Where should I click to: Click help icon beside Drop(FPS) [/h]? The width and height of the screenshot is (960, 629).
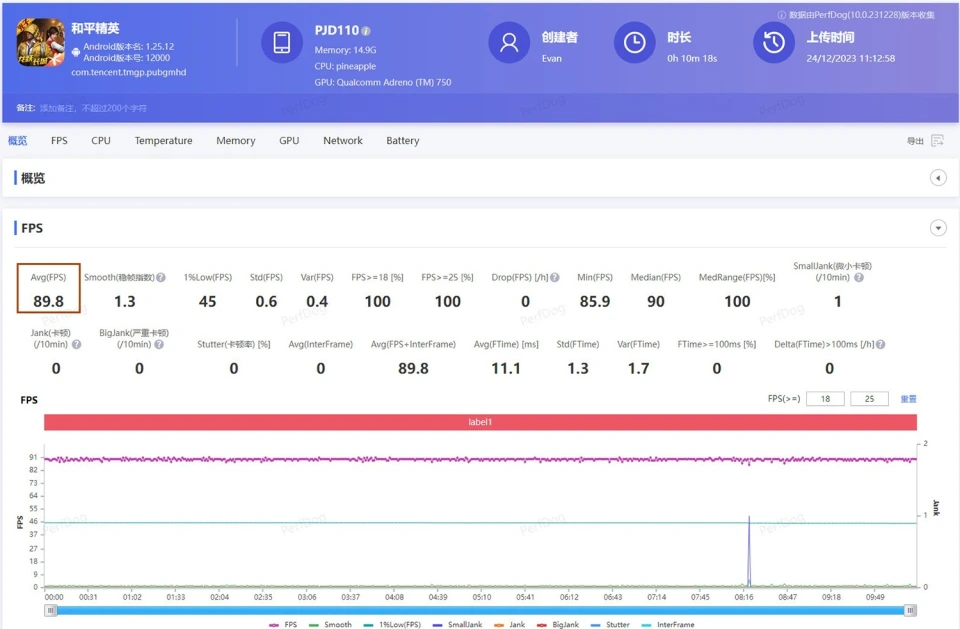[x=555, y=277]
